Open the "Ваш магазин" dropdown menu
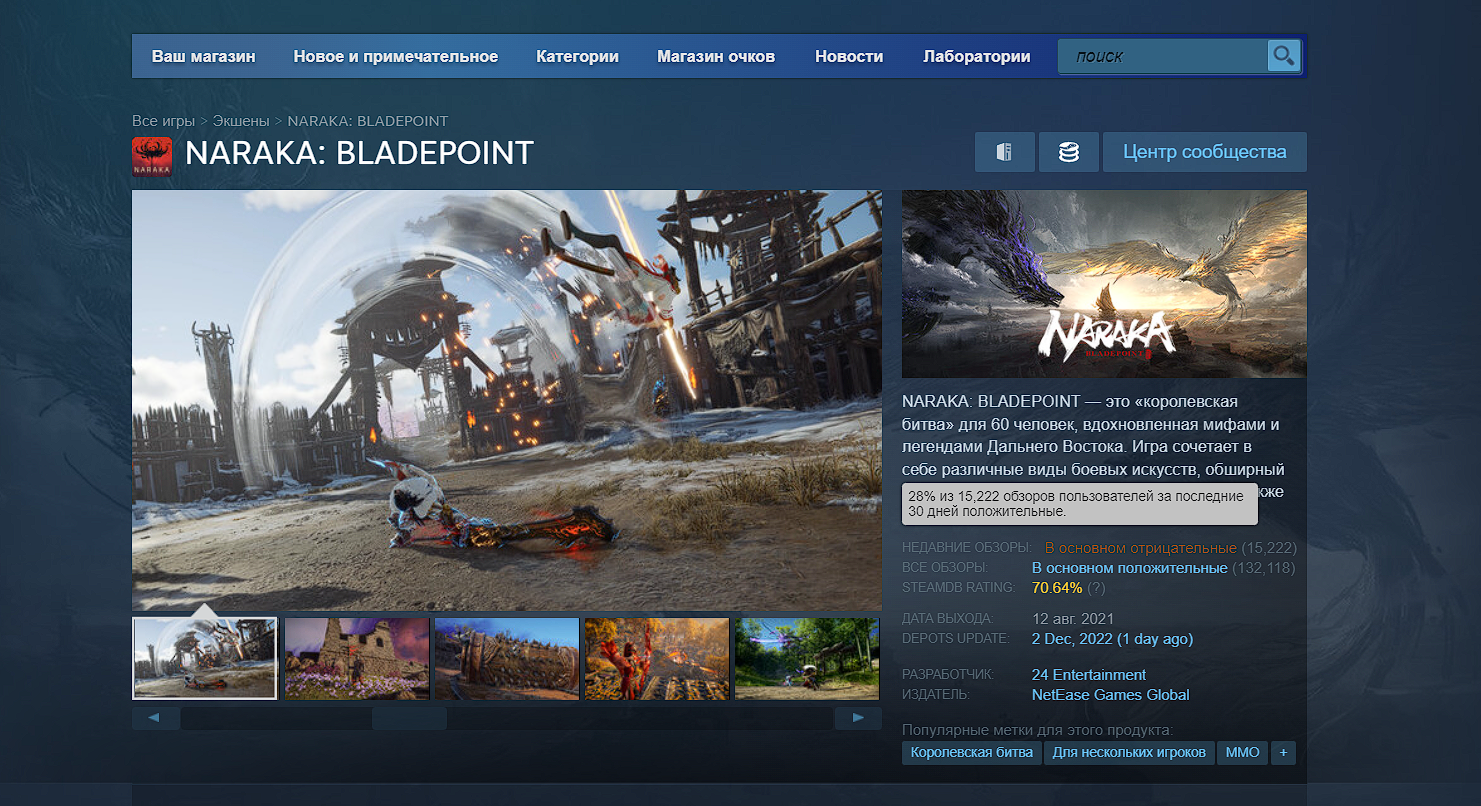 (x=203, y=57)
